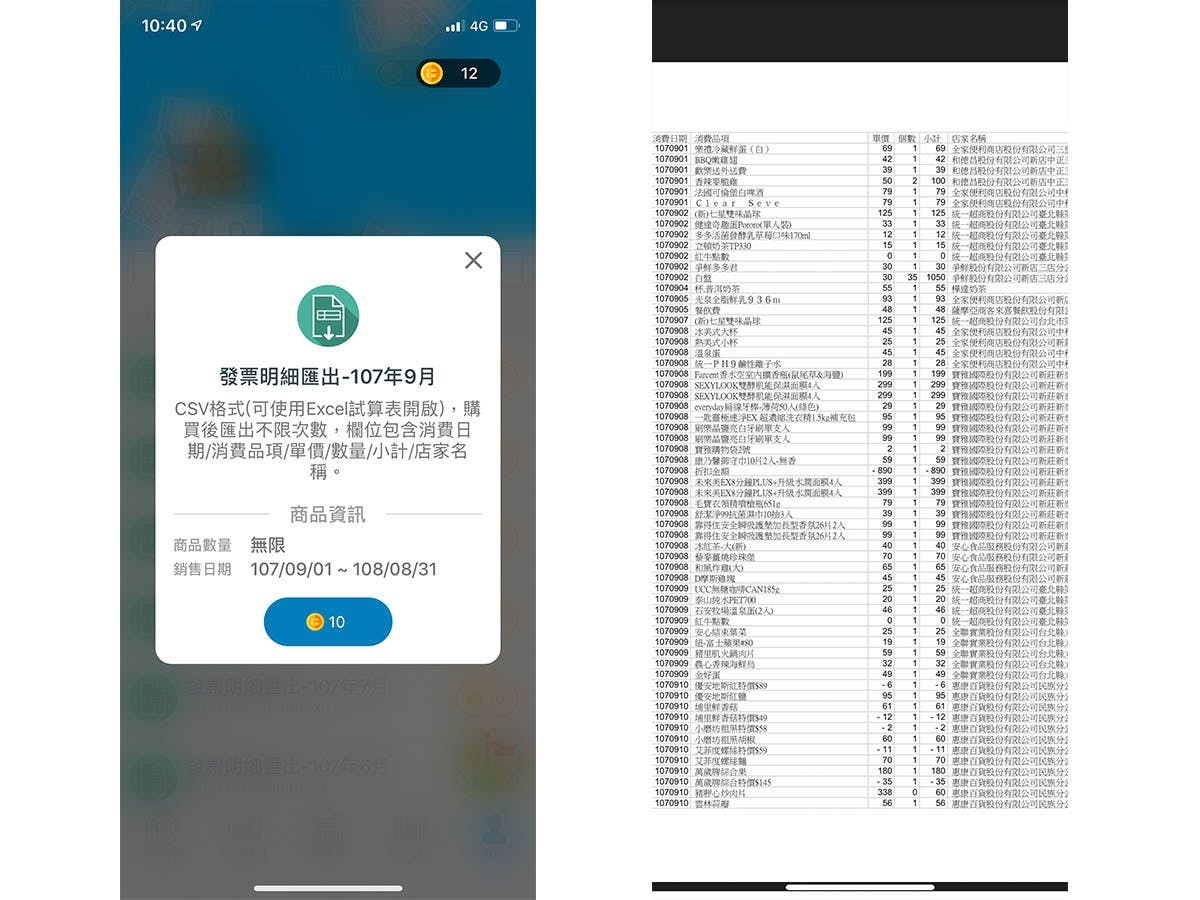Open the blurred 發票明細匯出-107年7月 item behind the dialog

tap(288, 688)
